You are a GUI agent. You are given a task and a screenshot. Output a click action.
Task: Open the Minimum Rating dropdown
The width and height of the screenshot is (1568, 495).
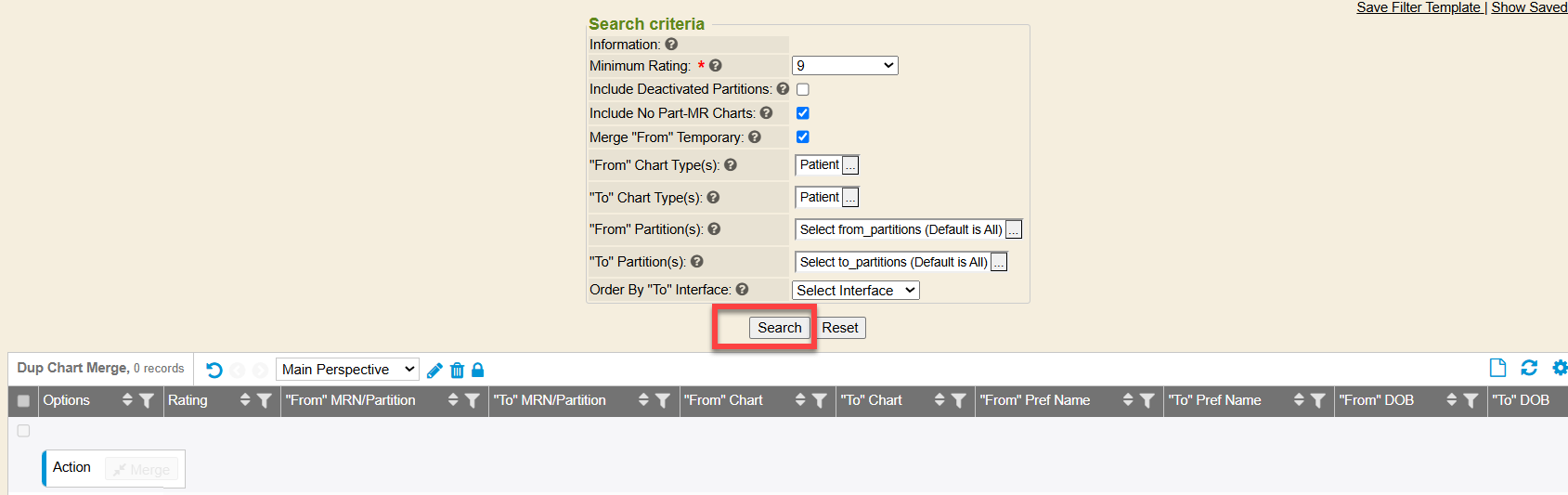coord(844,66)
